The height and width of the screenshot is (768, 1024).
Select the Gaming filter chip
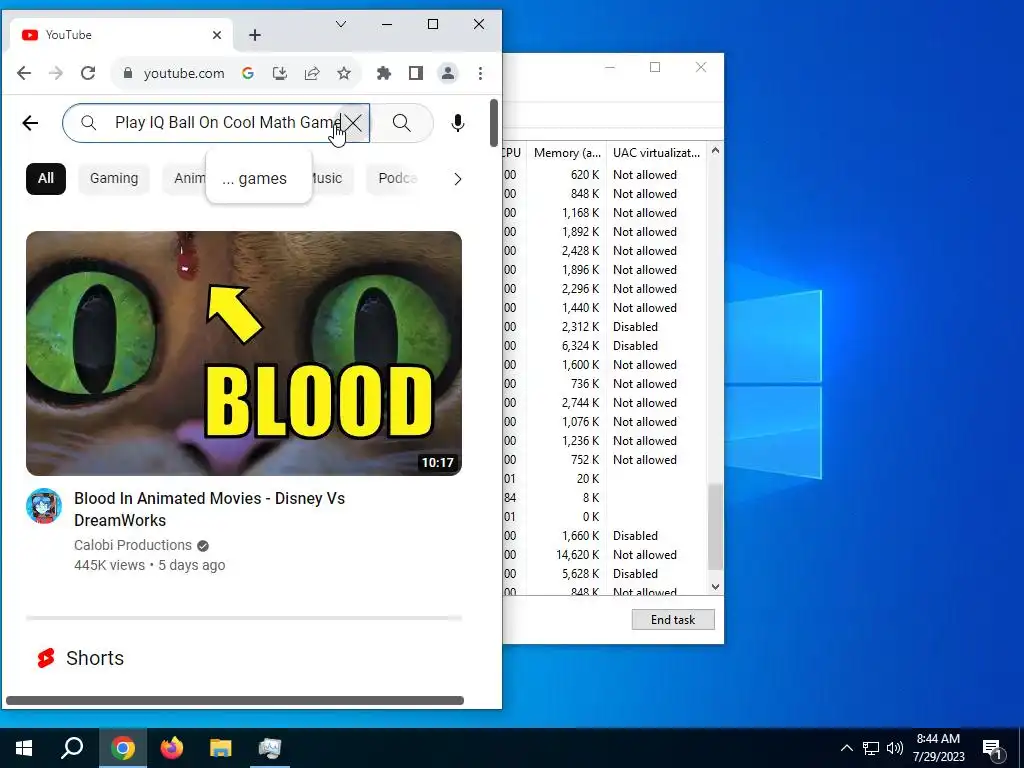point(114,178)
